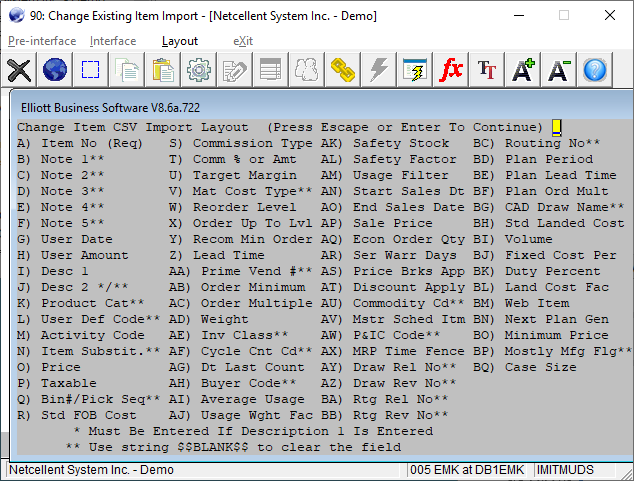Click the eXit menu item
The width and height of the screenshot is (634, 481).
(x=243, y=41)
